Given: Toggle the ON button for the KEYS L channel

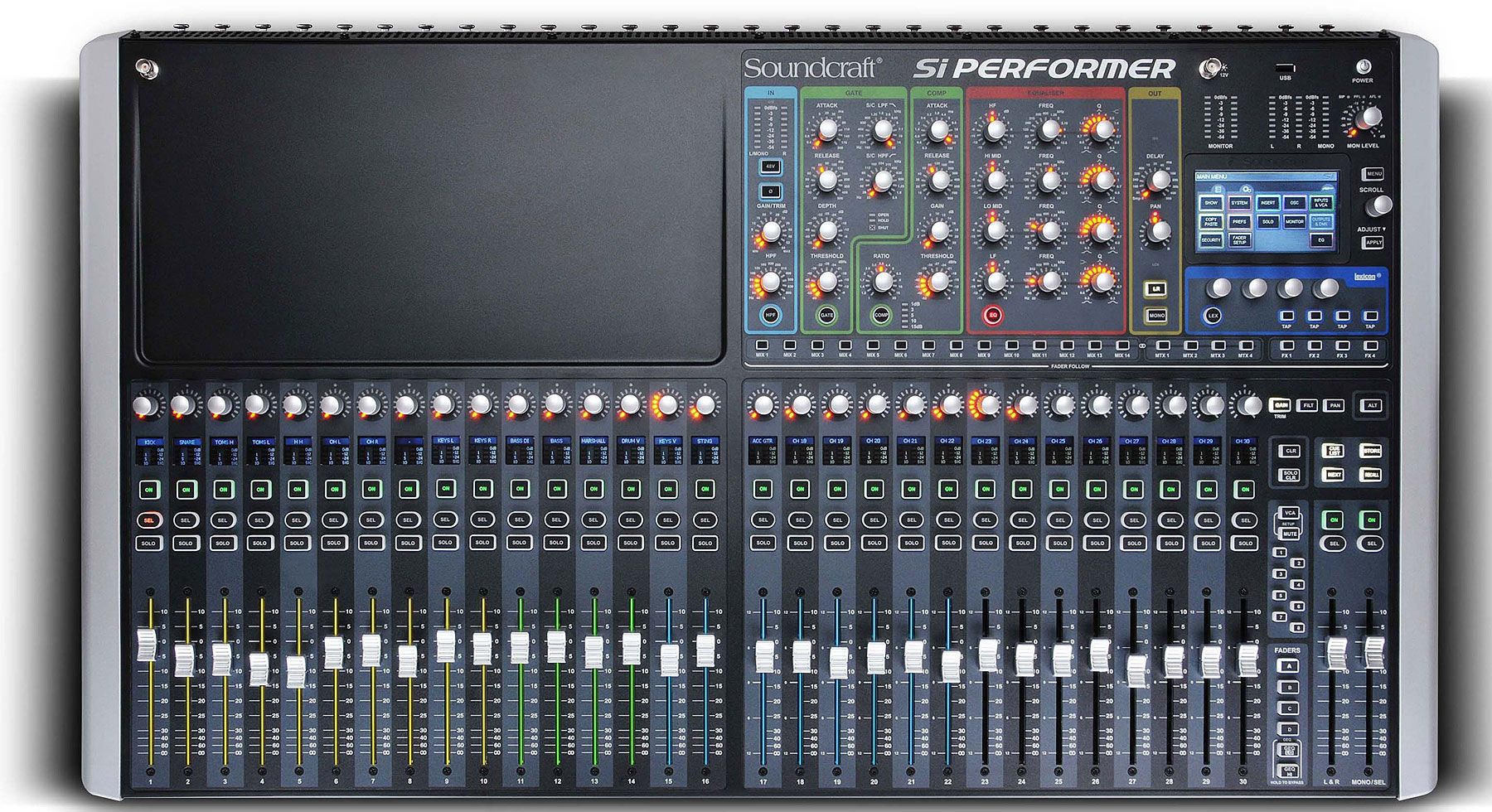Looking at the screenshot, I should pyautogui.click(x=446, y=489).
